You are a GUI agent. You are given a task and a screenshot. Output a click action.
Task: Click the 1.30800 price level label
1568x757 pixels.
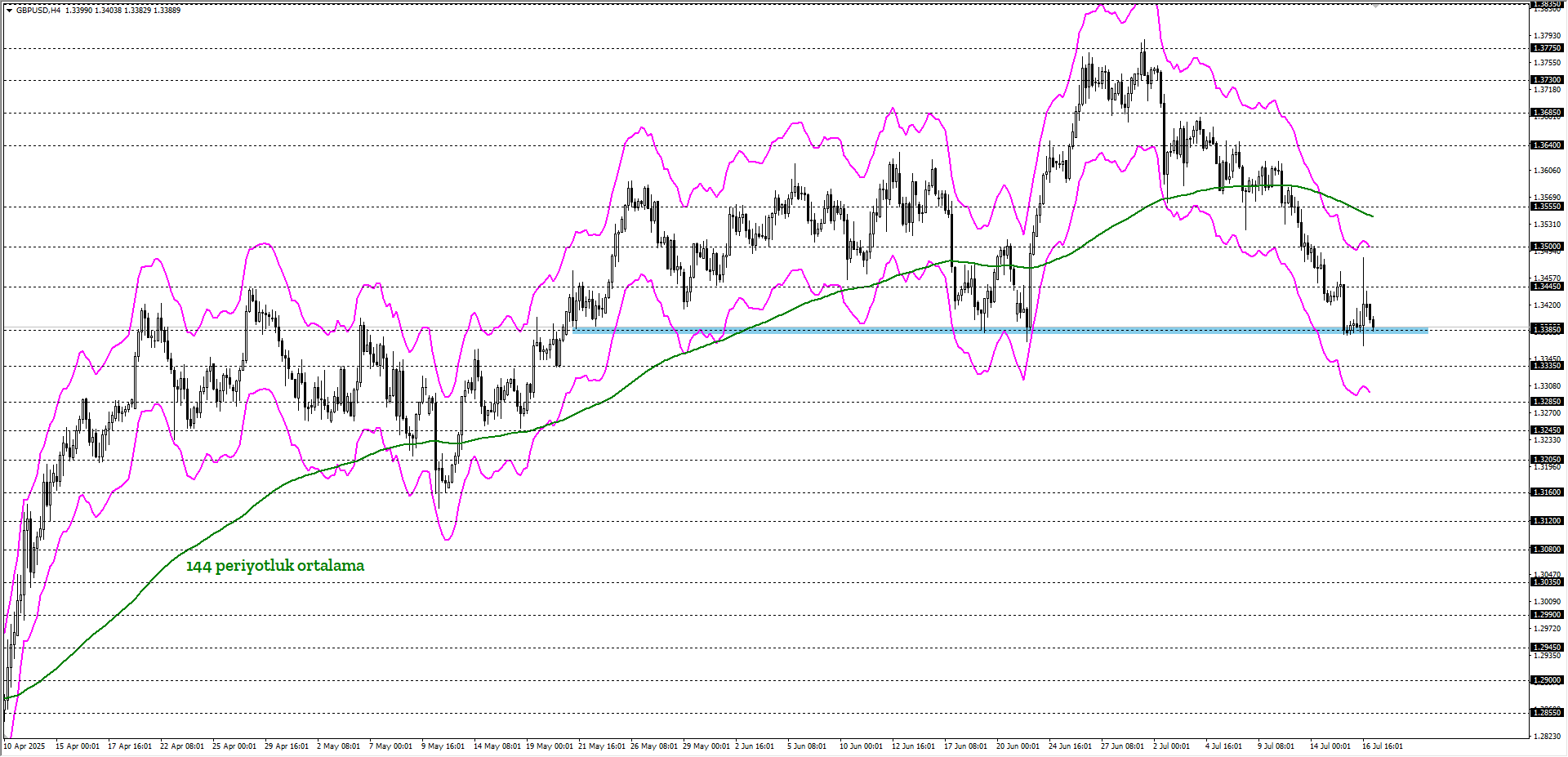click(x=1547, y=550)
